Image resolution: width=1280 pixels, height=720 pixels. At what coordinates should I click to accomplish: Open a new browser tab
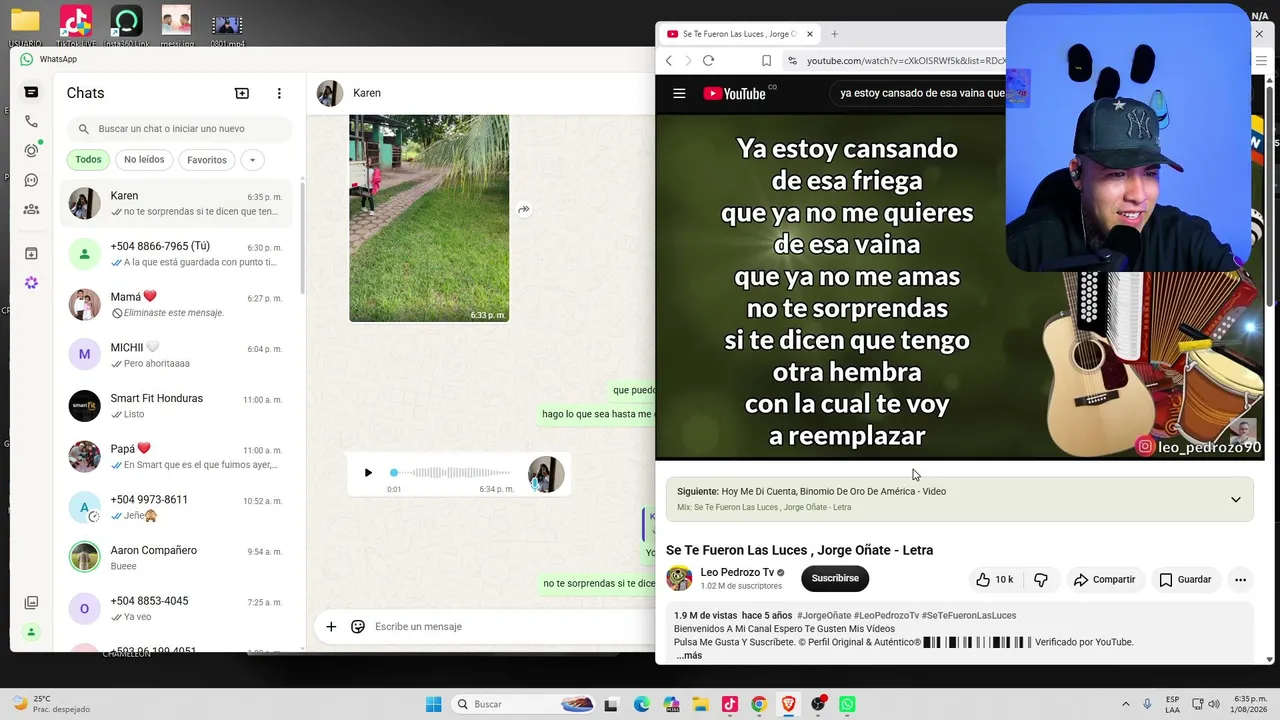(835, 34)
